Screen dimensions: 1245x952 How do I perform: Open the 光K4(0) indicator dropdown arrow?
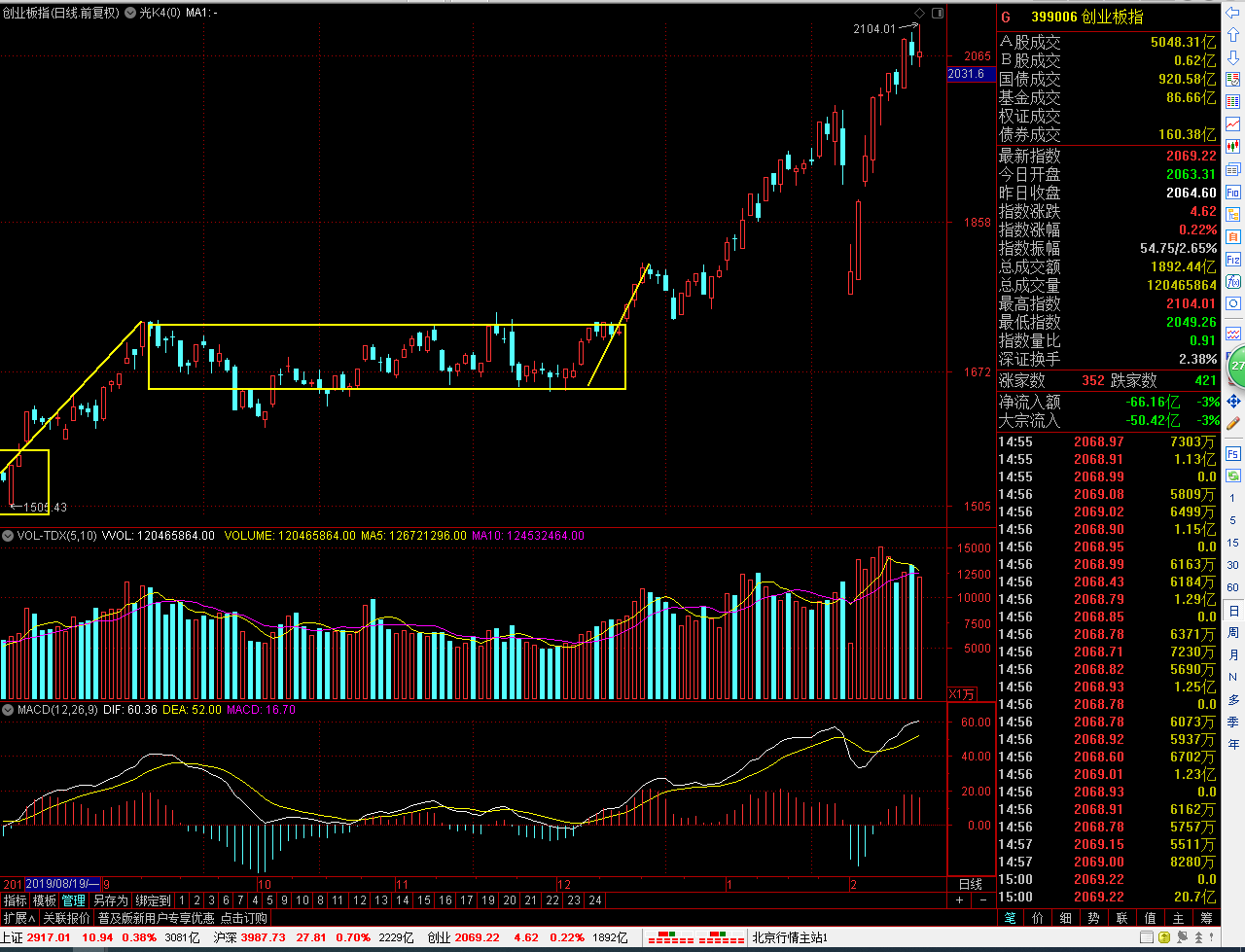(132, 13)
